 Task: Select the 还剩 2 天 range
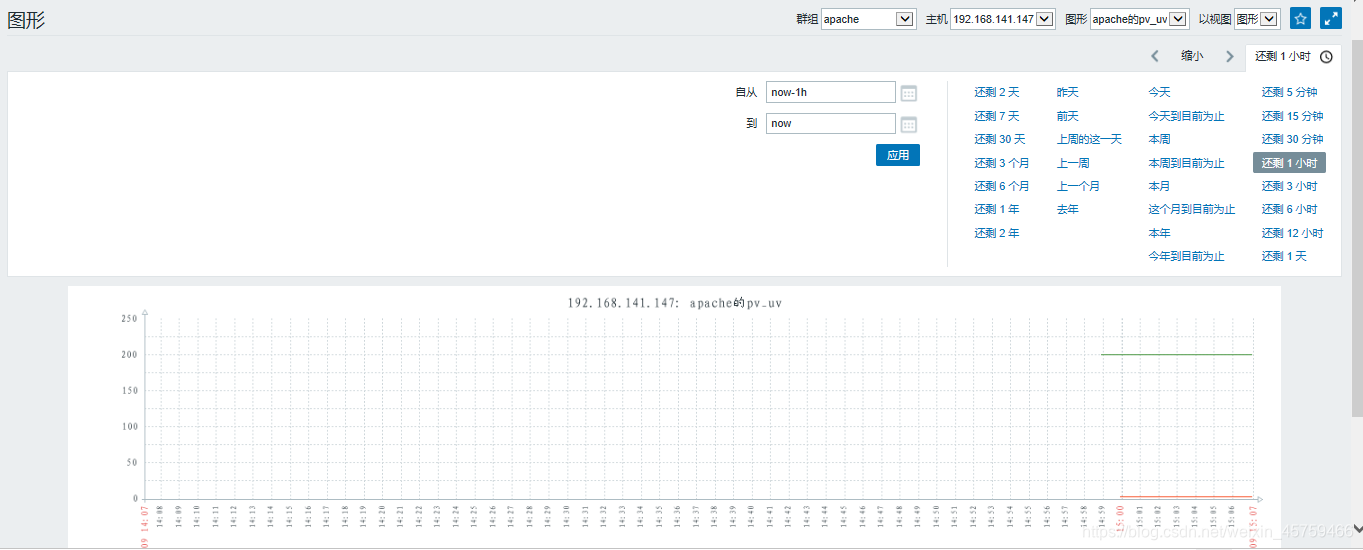tap(997, 92)
